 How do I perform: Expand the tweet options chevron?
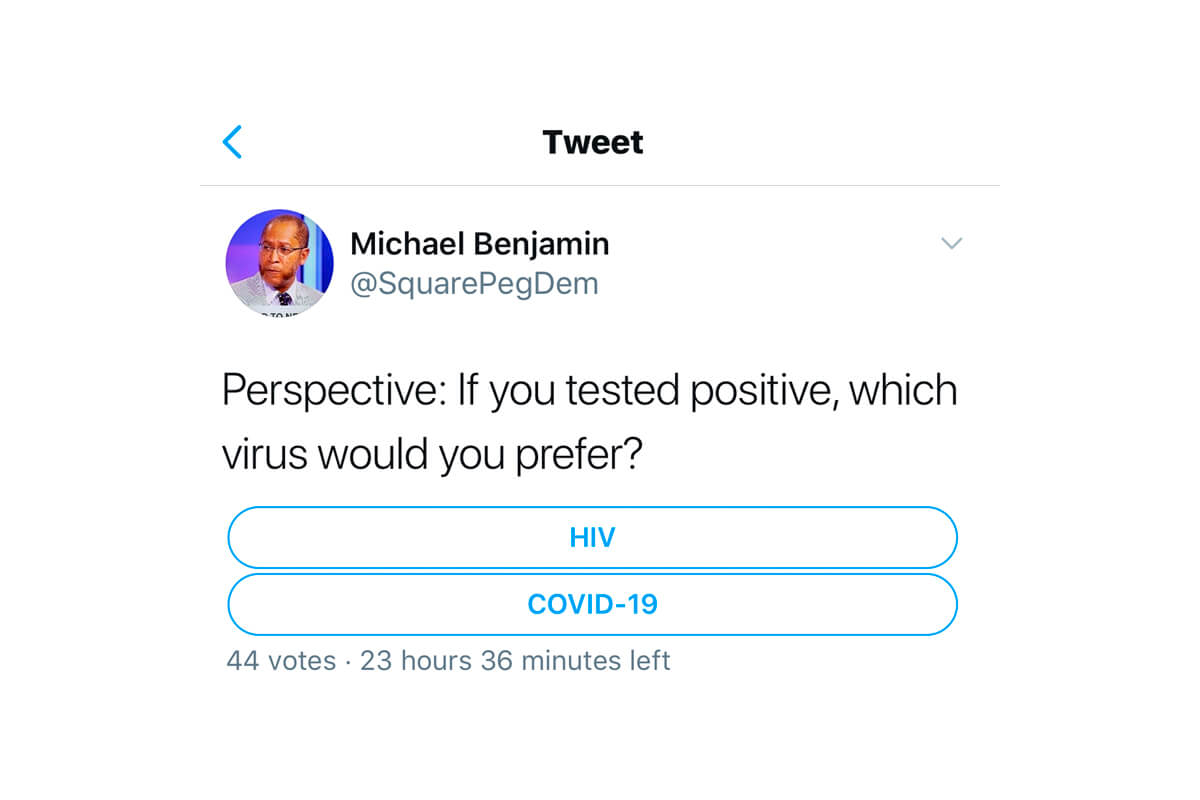951,243
